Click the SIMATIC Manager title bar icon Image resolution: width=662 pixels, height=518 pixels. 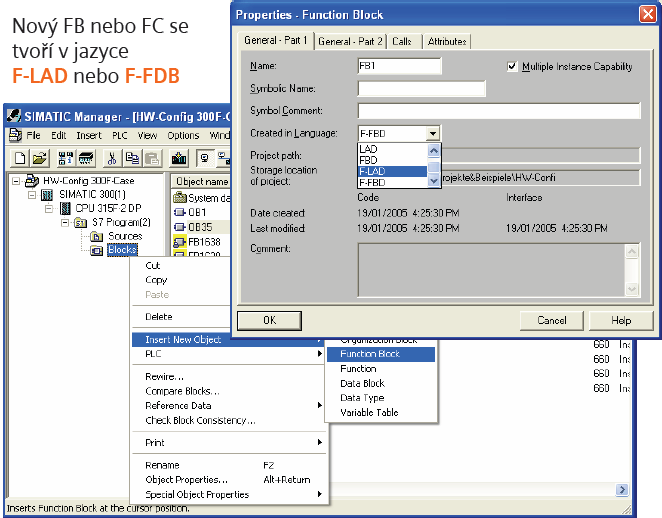pyautogui.click(x=14, y=116)
